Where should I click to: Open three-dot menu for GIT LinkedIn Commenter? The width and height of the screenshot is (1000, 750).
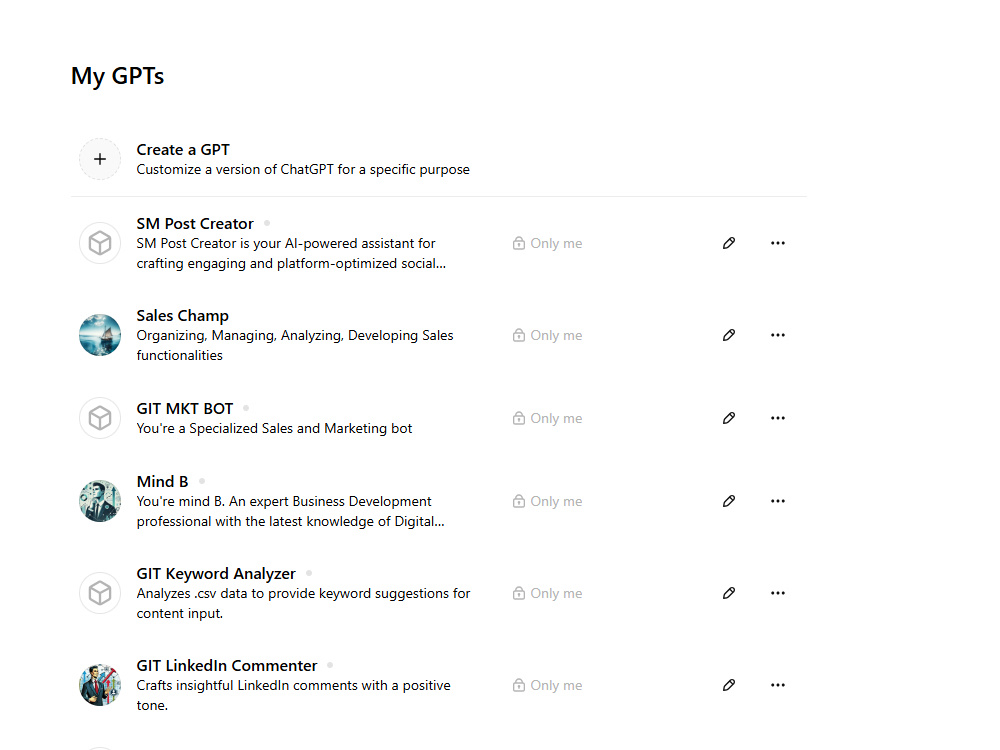[x=777, y=685]
